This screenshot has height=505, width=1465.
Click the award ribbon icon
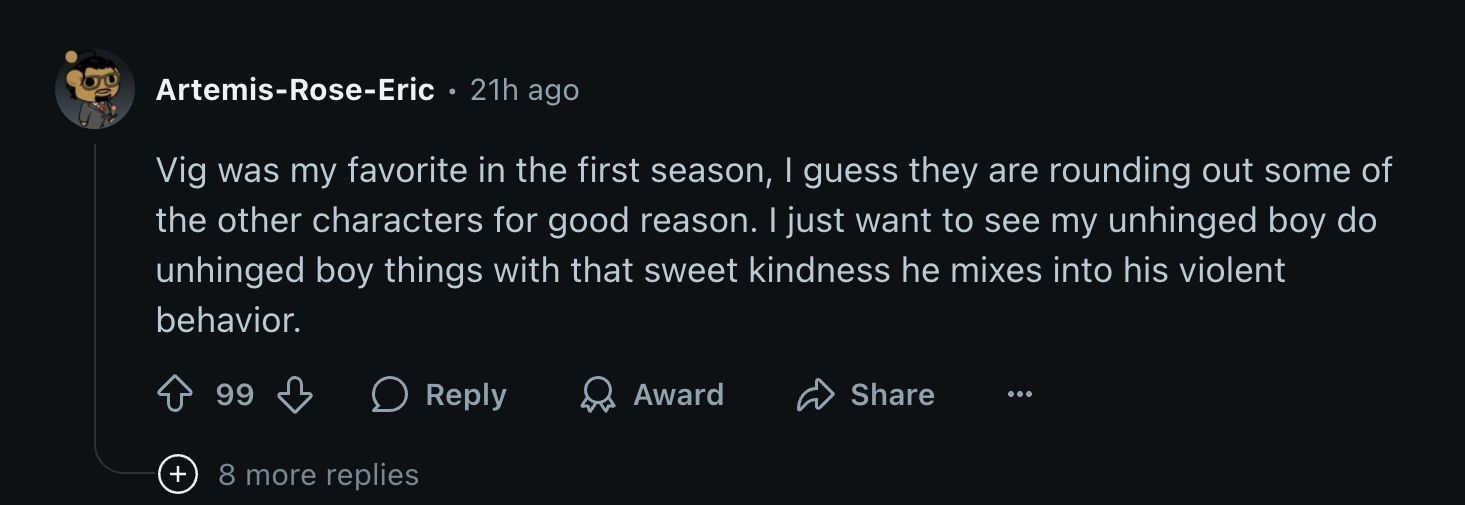(597, 395)
